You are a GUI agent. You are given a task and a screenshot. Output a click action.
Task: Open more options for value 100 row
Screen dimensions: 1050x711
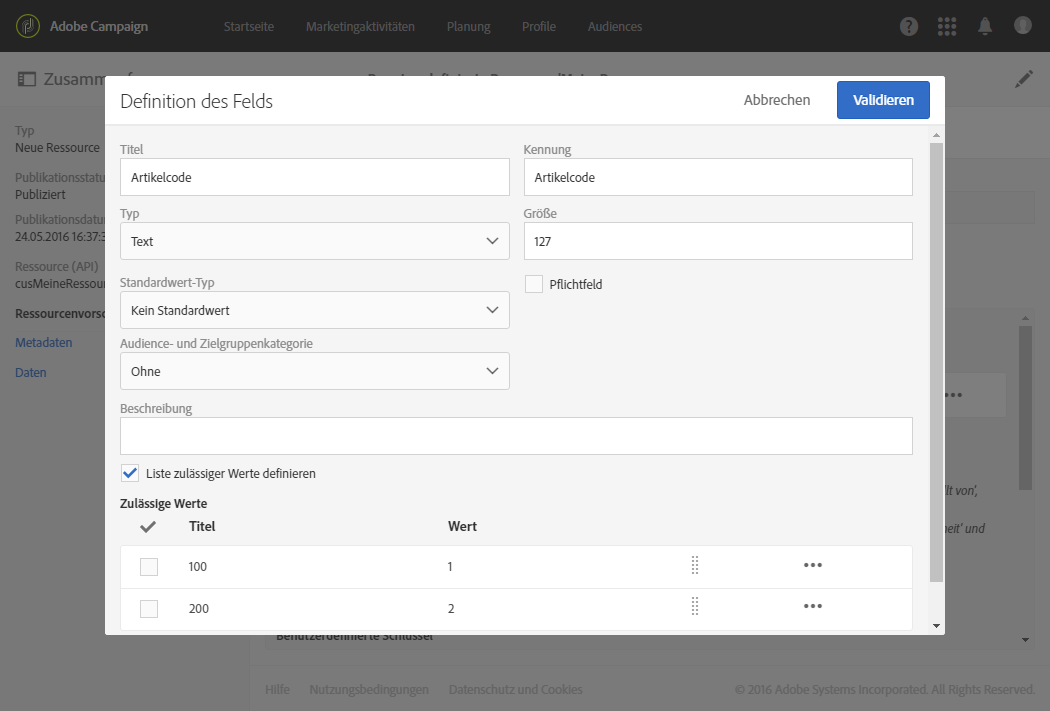[x=812, y=566]
